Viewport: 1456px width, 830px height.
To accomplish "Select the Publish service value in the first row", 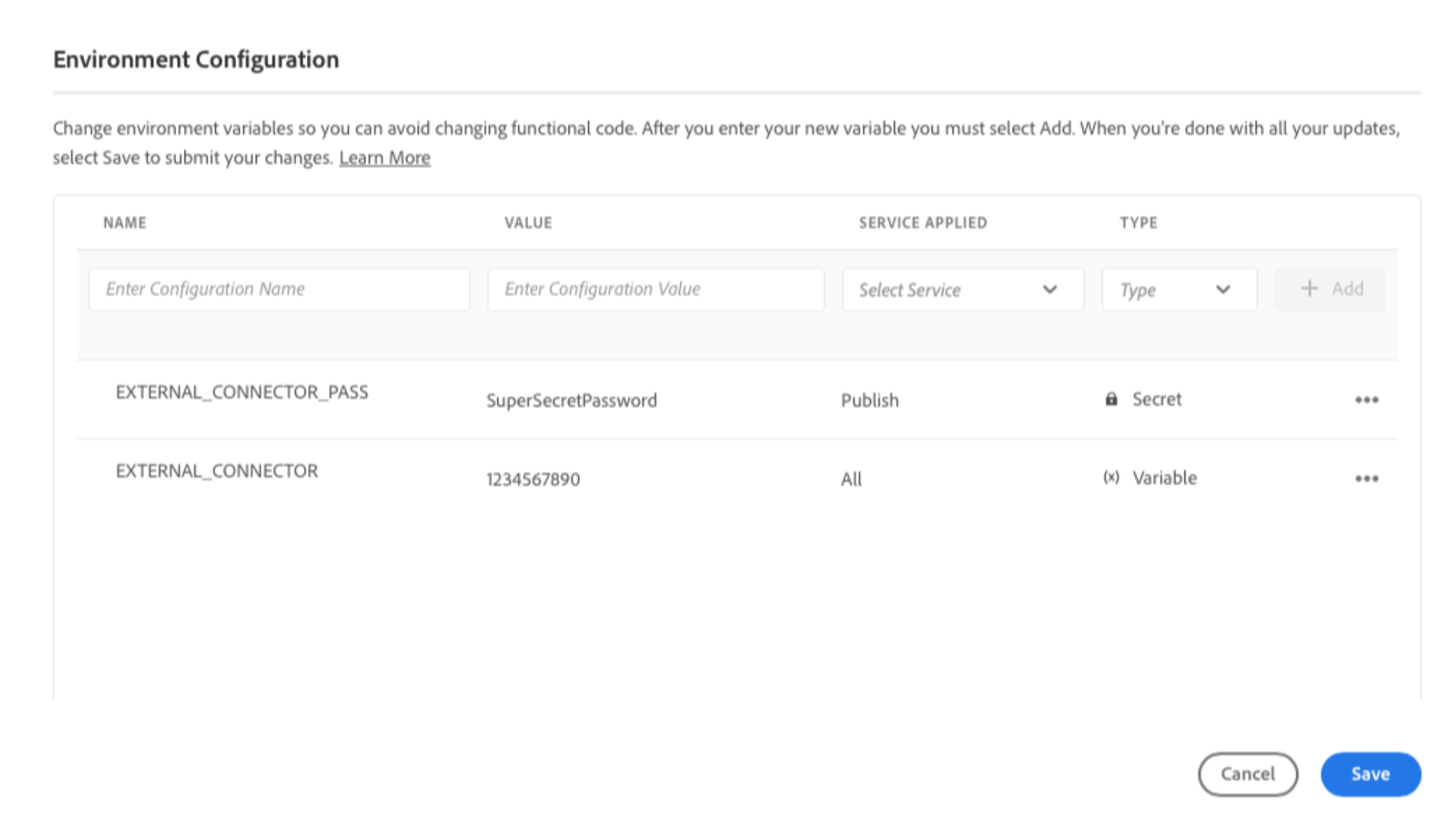I will pos(869,400).
